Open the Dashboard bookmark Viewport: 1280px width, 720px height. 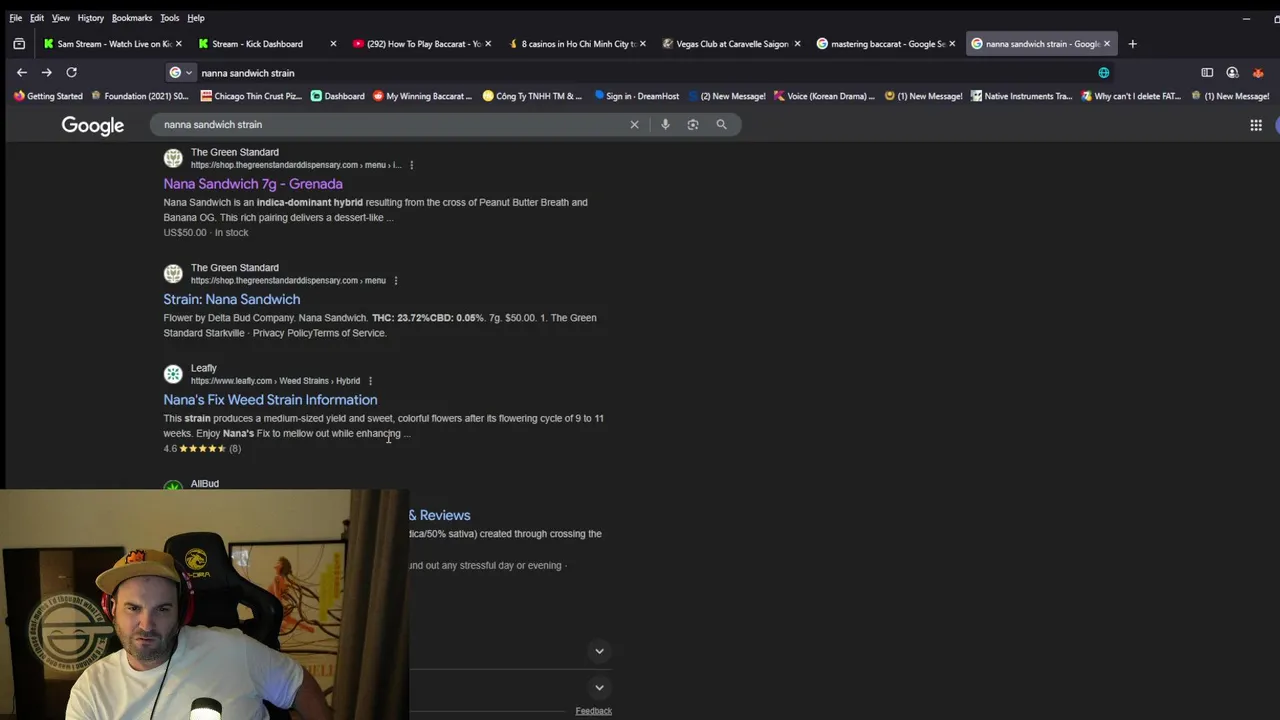click(x=338, y=96)
